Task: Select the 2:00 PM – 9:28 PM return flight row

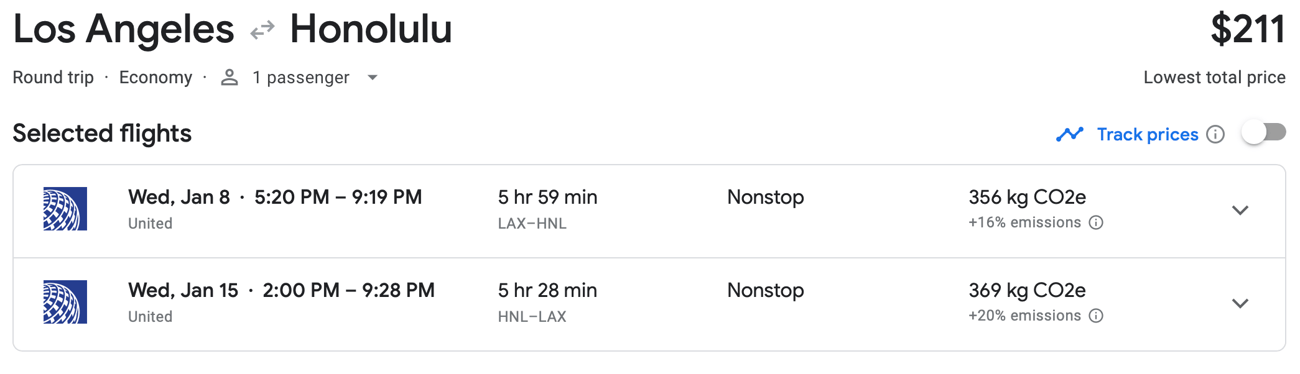Action: (x=649, y=304)
